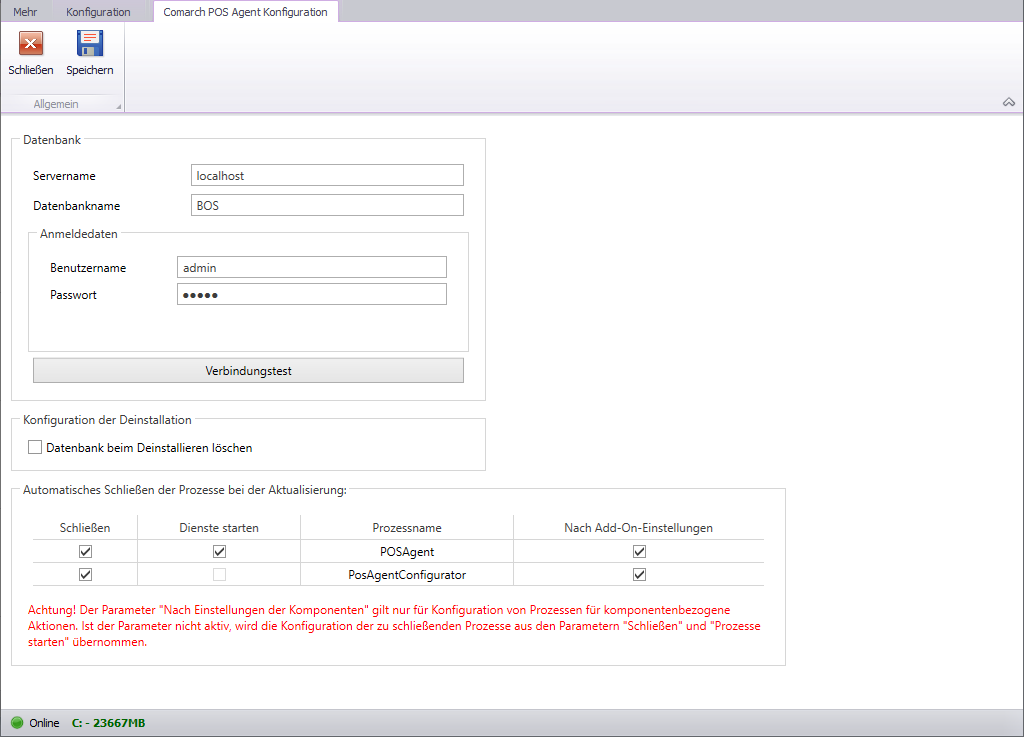Click the Passwort input field
The height and width of the screenshot is (737, 1024).
[312, 294]
